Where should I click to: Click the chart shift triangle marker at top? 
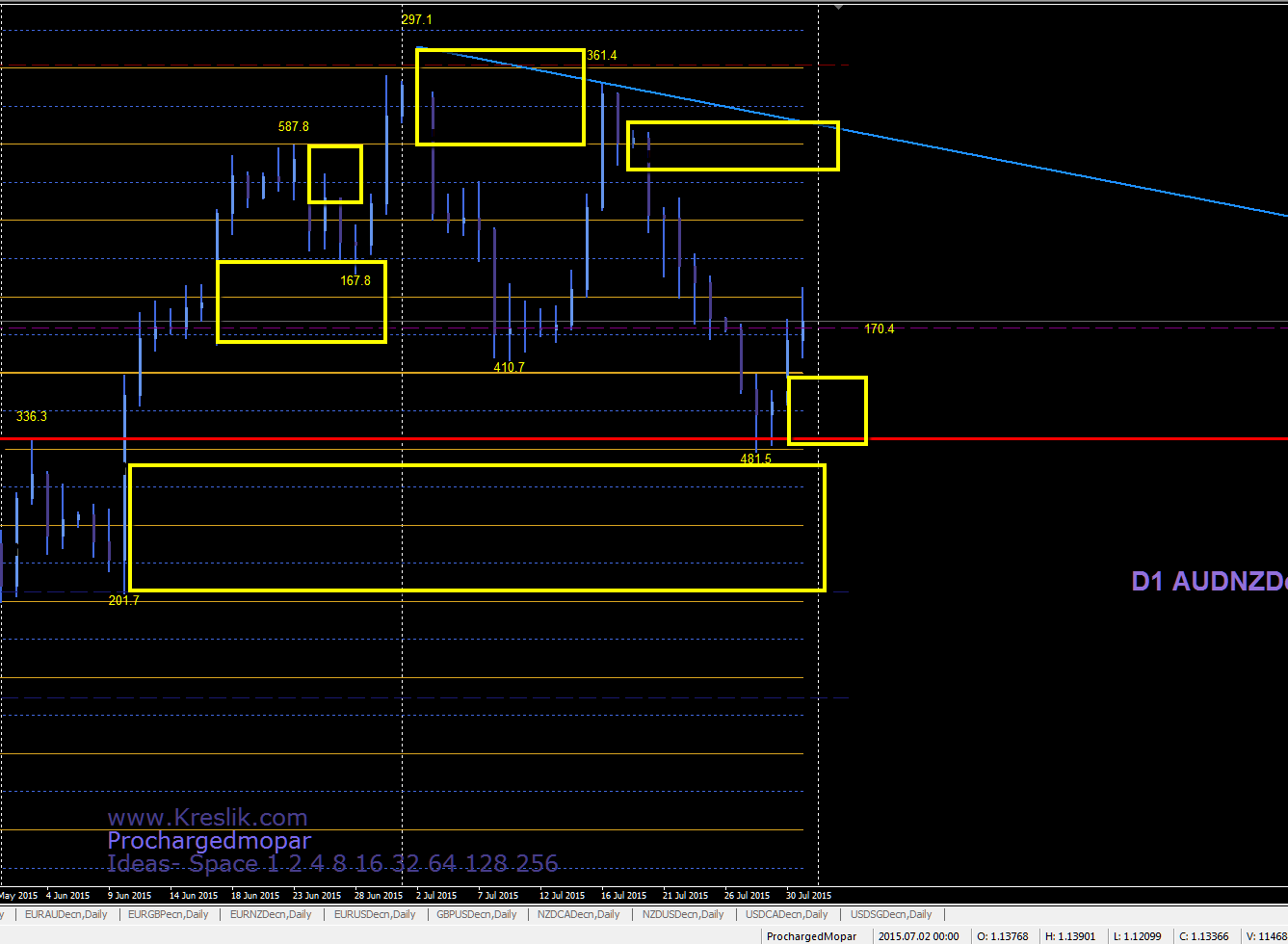coord(838,7)
